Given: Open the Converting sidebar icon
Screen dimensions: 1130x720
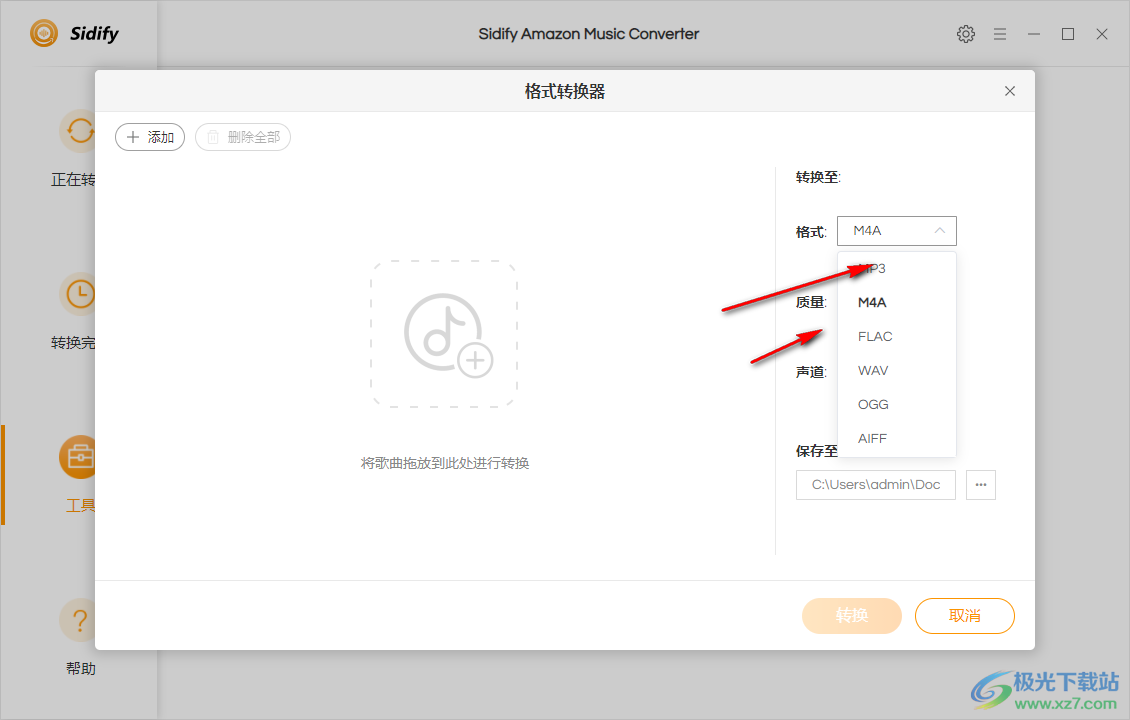Looking at the screenshot, I should point(78,131).
